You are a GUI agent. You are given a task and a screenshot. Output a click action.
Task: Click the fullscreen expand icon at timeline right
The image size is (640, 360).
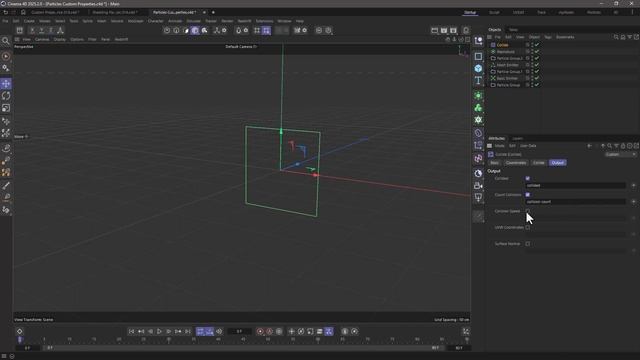tap(466, 331)
